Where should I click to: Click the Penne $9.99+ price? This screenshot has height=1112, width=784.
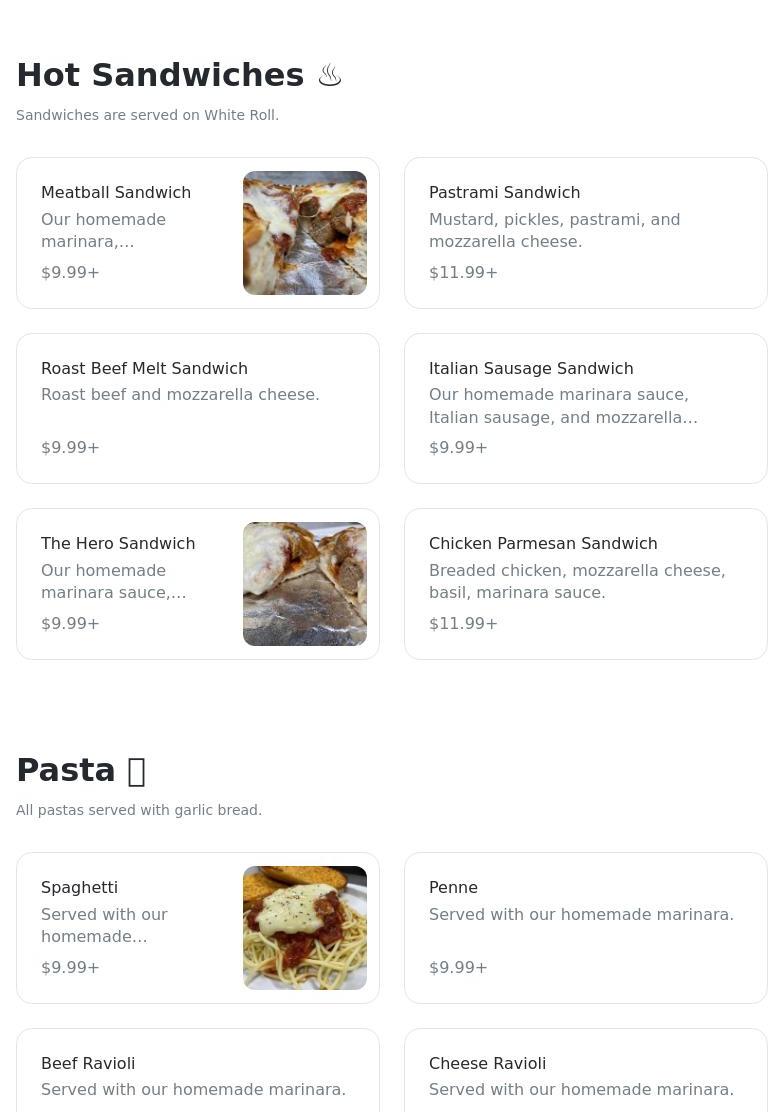point(458,968)
